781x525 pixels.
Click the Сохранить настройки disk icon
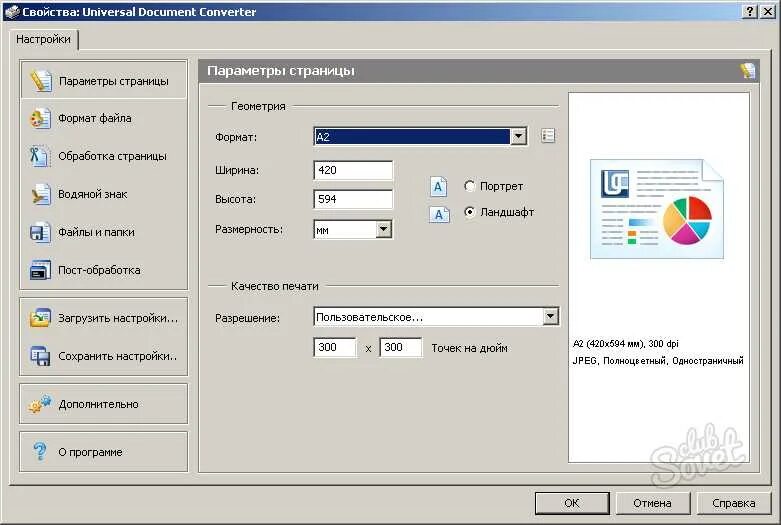pos(40,356)
